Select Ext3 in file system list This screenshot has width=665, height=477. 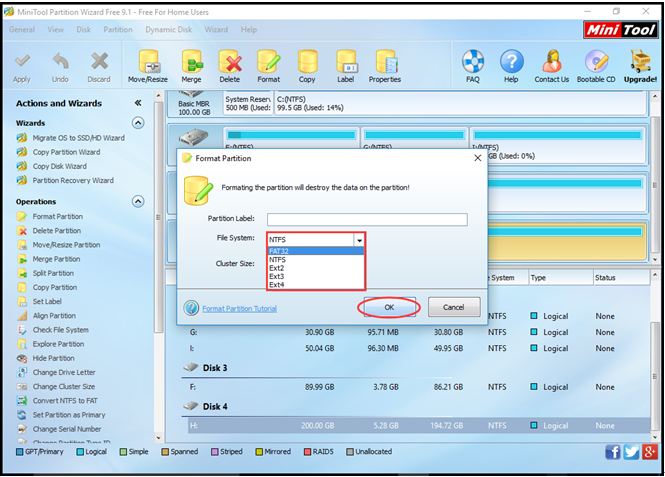pyautogui.click(x=316, y=276)
